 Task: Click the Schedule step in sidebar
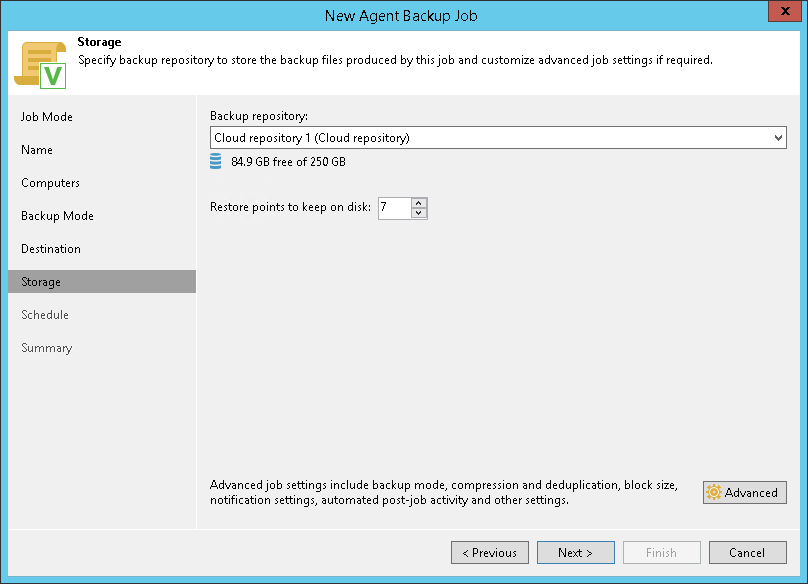pyautogui.click(x=45, y=315)
